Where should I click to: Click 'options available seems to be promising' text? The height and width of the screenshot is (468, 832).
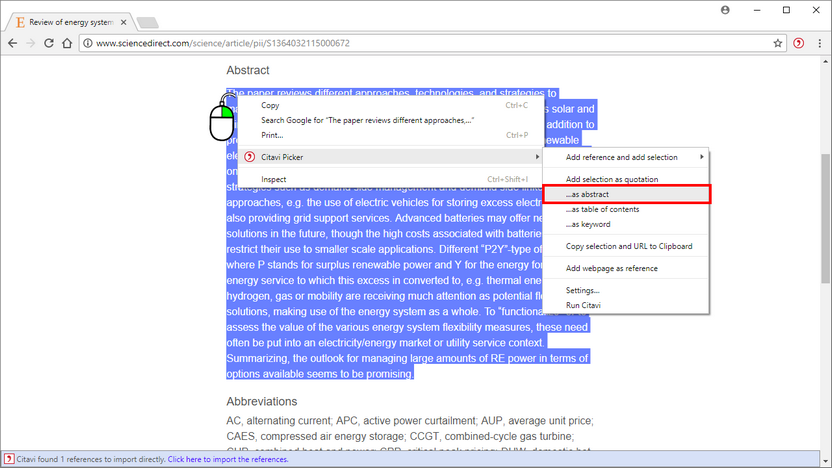[x=320, y=374]
